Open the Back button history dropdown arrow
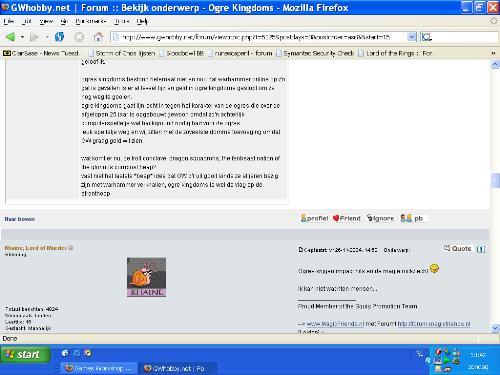Image resolution: width=500 pixels, height=375 pixels. 22,37
